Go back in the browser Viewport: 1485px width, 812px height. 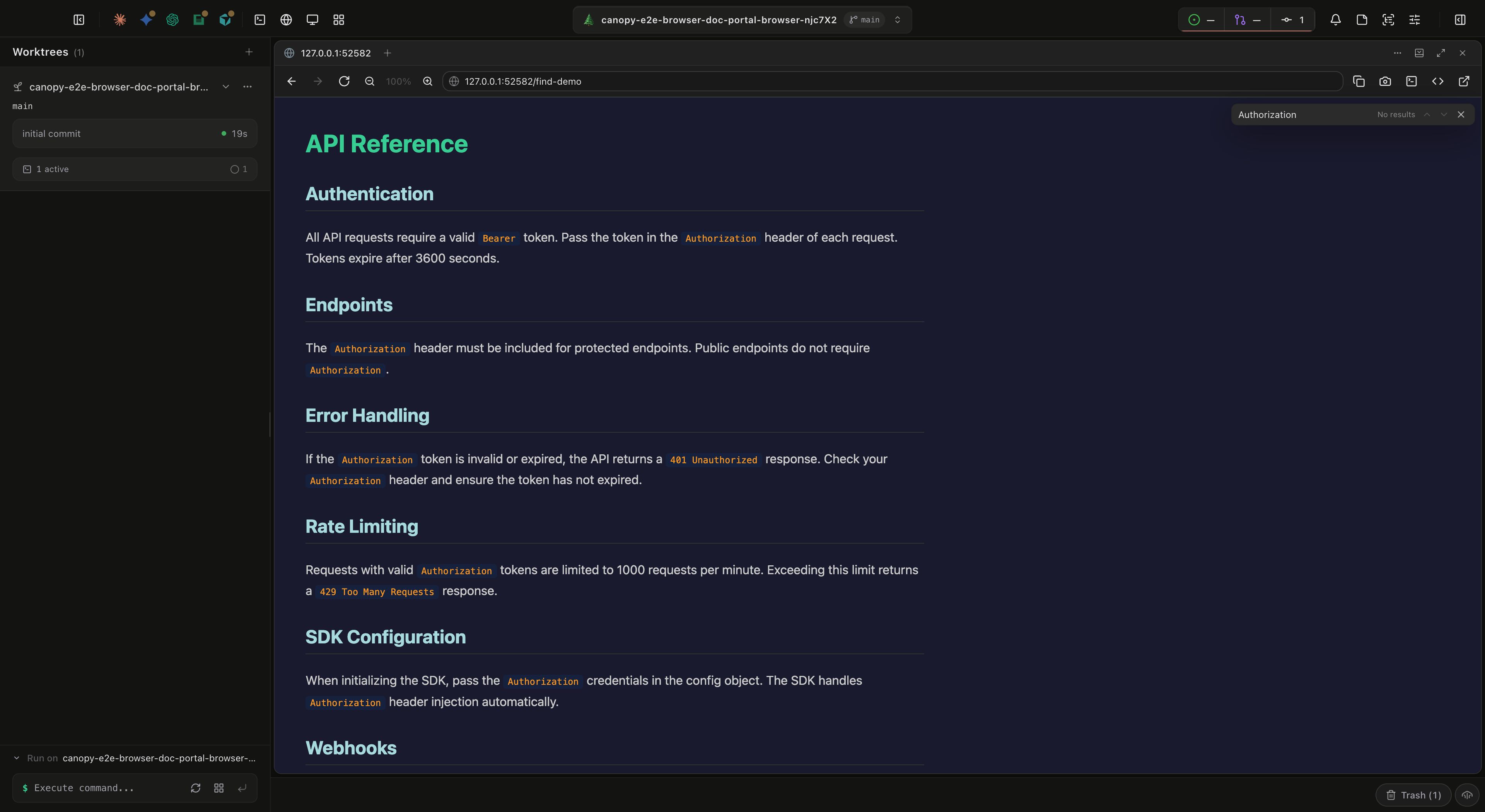(292, 81)
